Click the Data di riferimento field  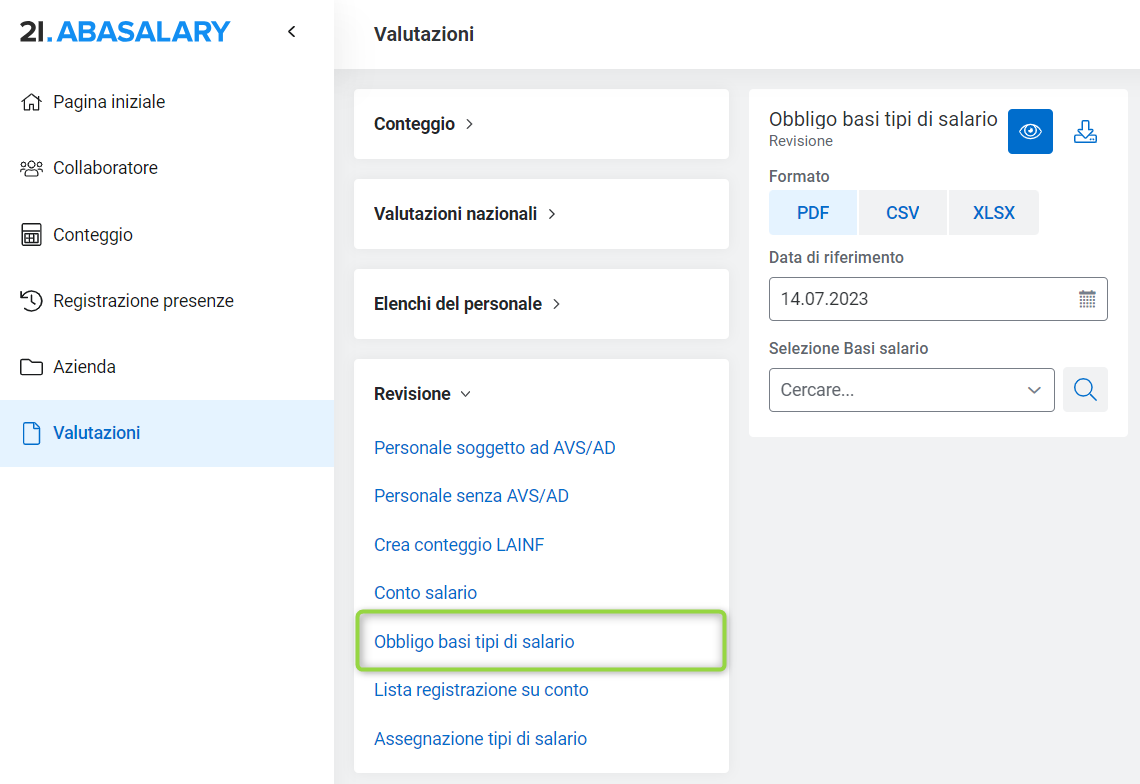point(920,299)
